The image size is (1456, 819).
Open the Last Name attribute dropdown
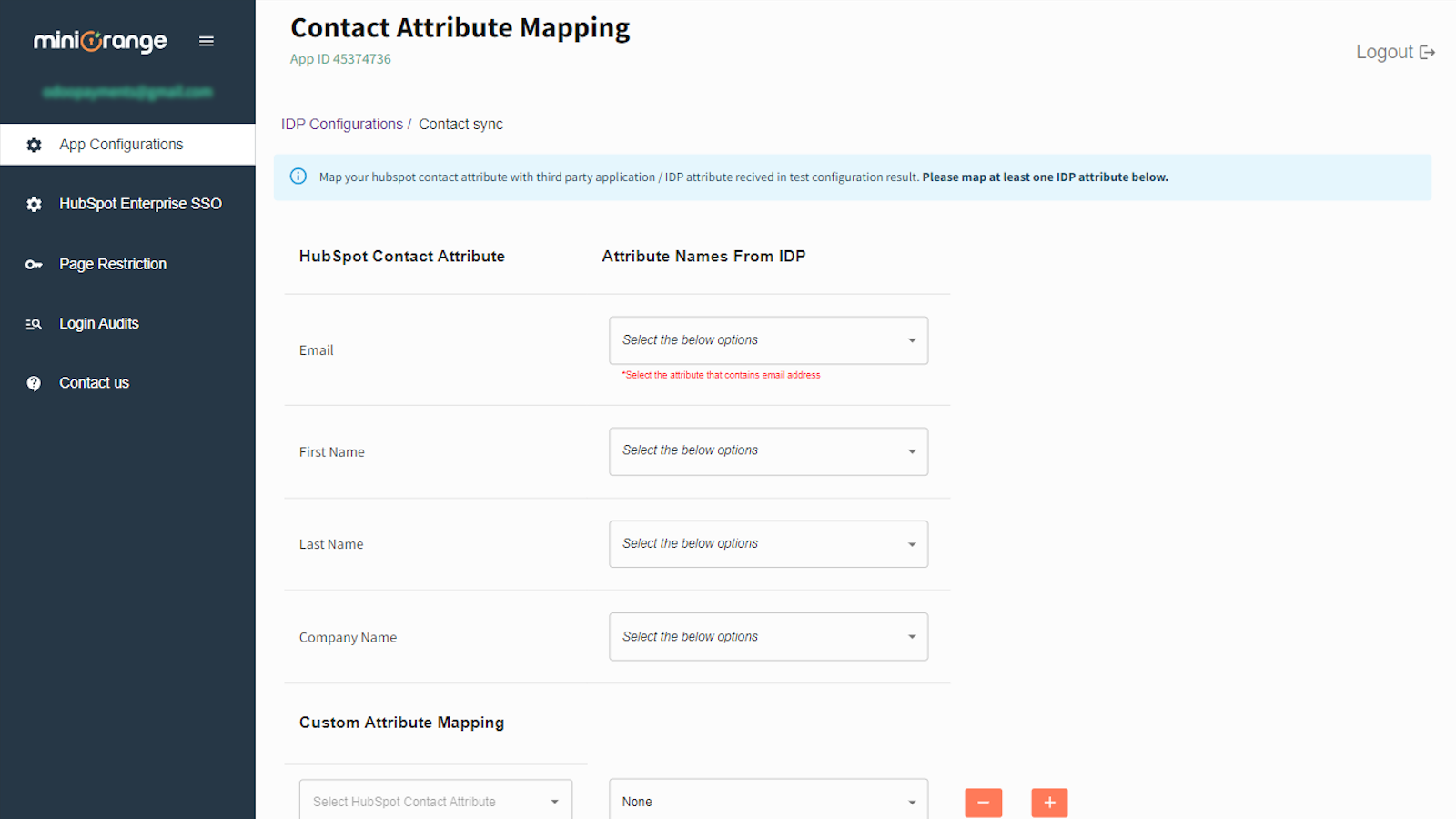(767, 543)
